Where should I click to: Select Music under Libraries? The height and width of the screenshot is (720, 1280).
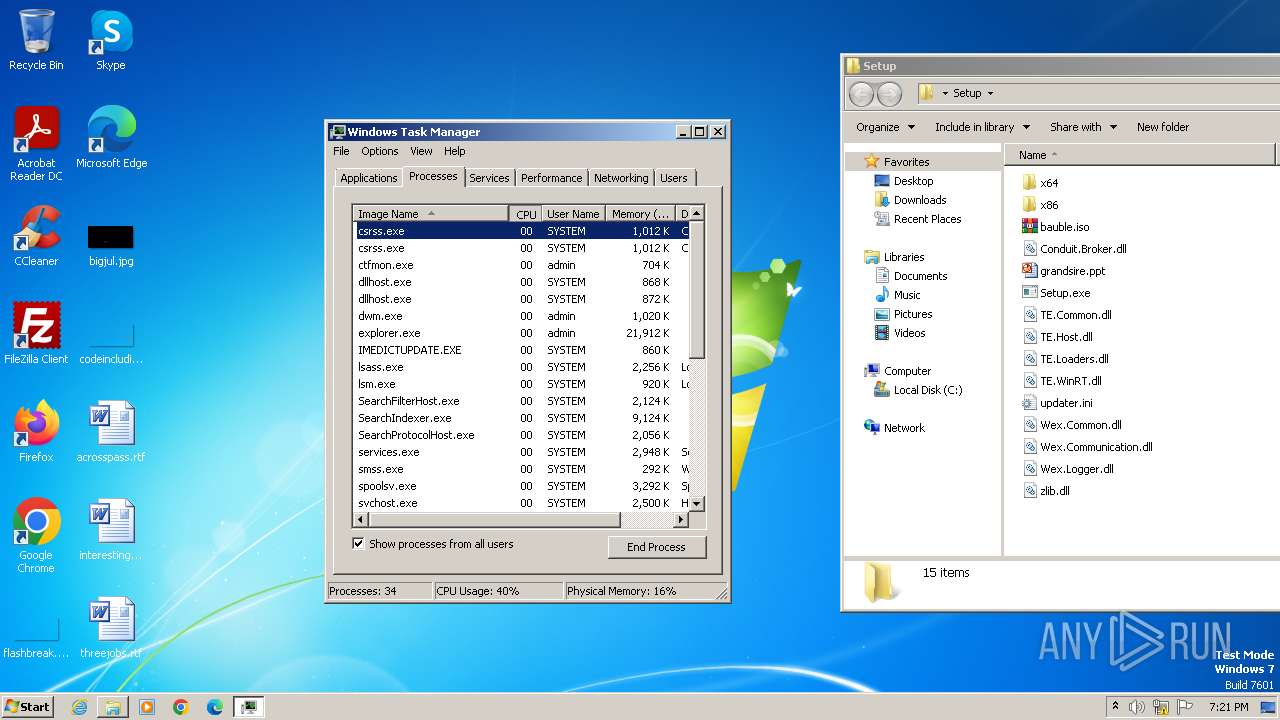[x=897, y=295]
